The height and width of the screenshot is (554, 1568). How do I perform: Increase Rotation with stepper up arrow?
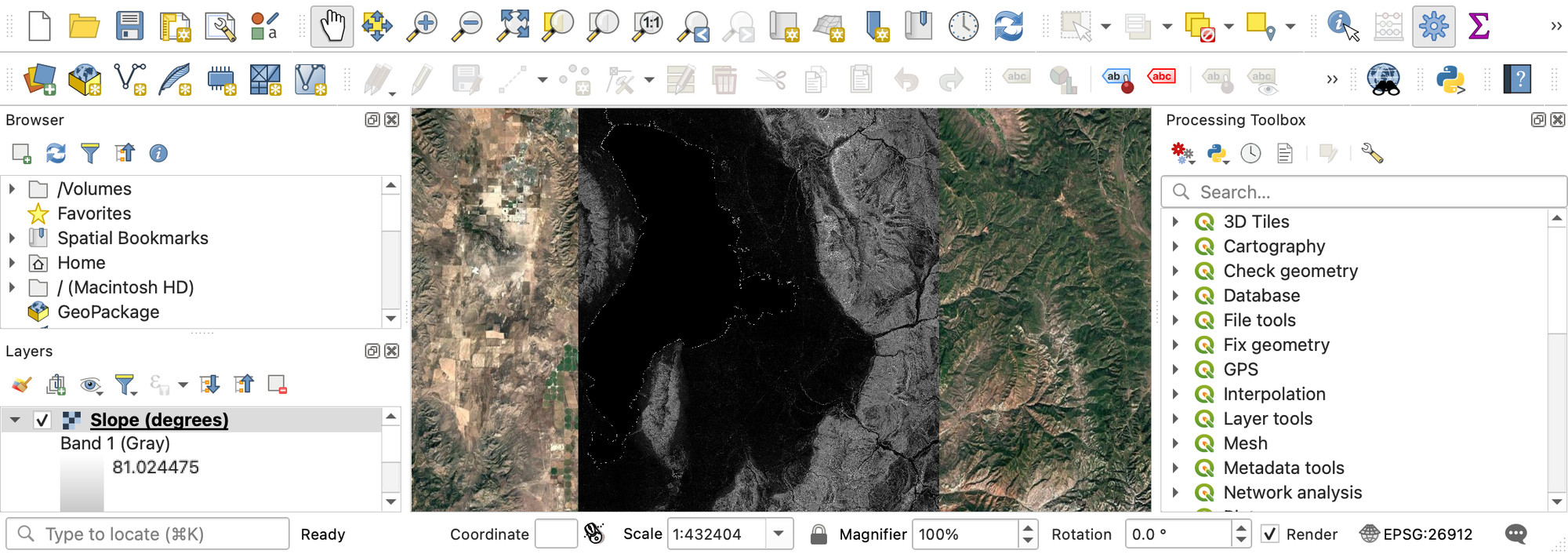tap(1241, 528)
